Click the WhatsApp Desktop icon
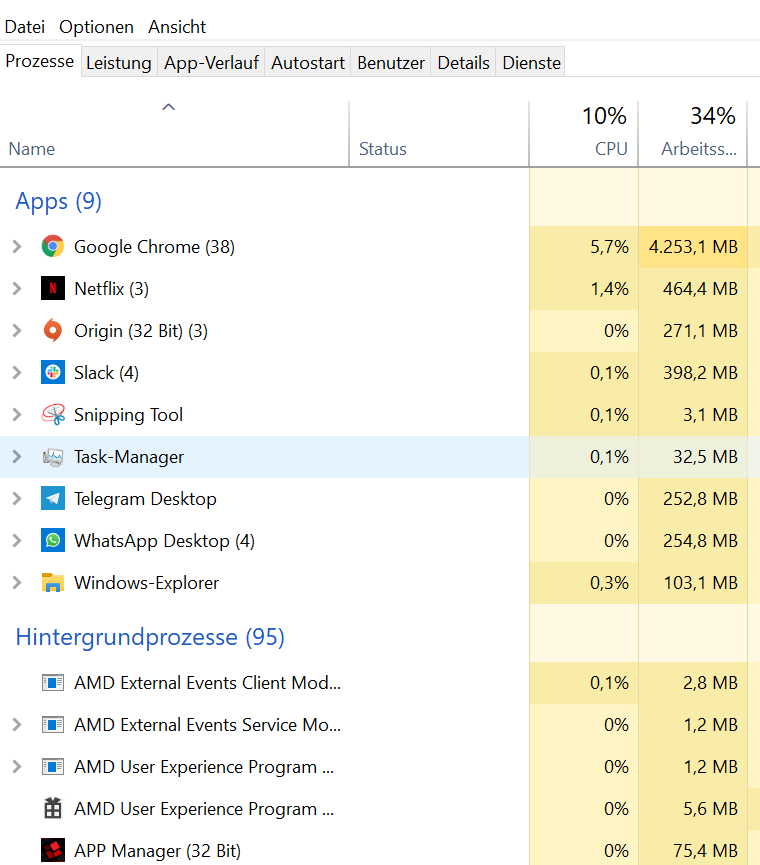The image size is (760, 865). point(53,541)
